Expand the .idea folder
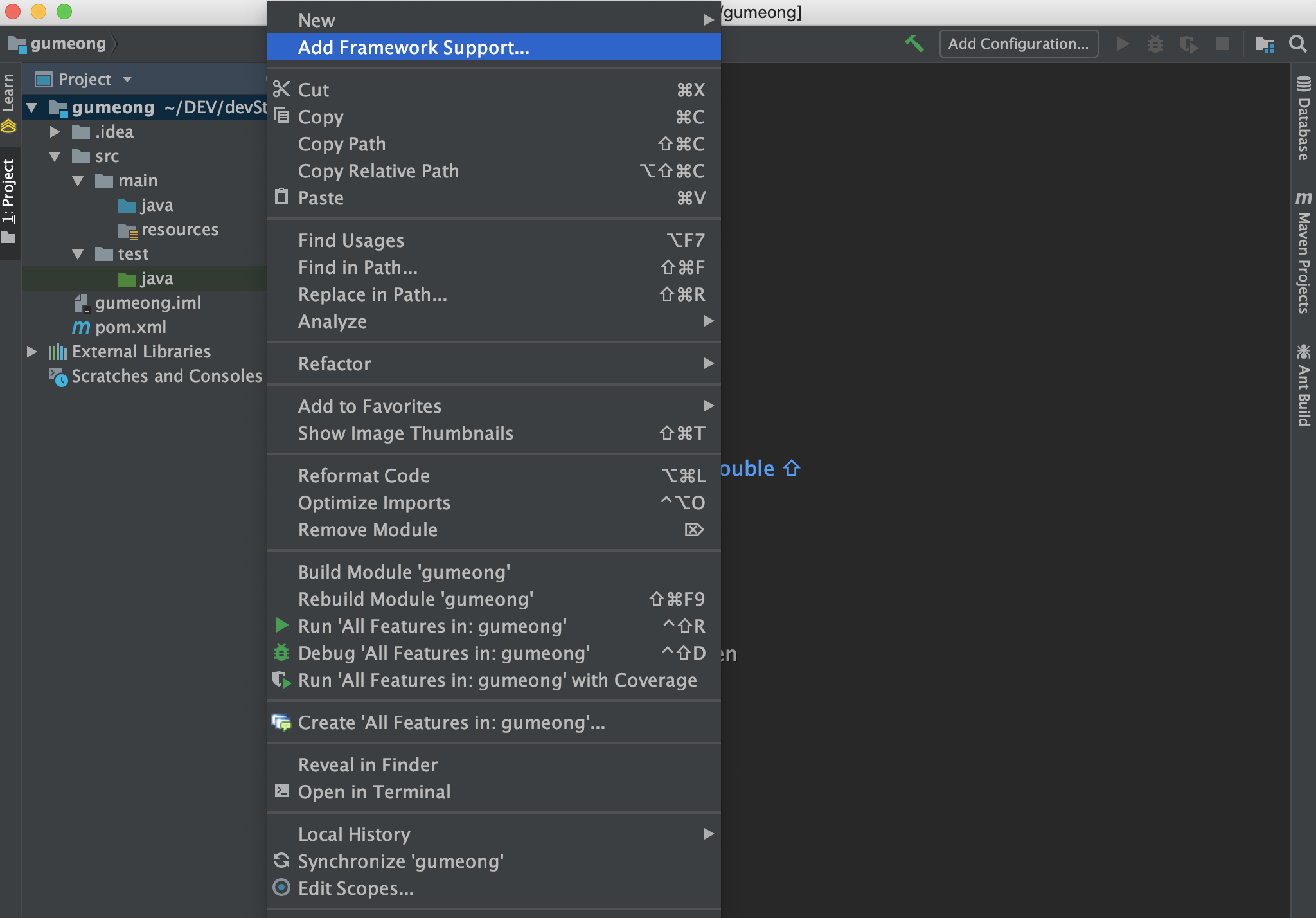1316x918 pixels. click(55, 132)
